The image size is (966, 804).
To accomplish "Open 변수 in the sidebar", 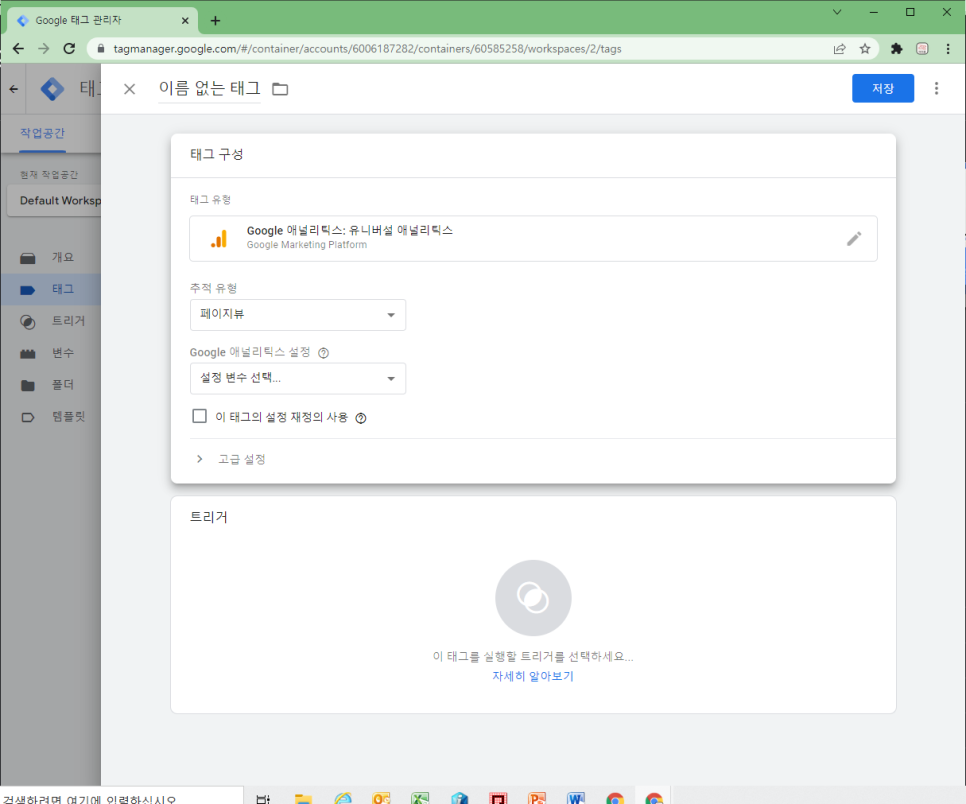I will point(51,353).
